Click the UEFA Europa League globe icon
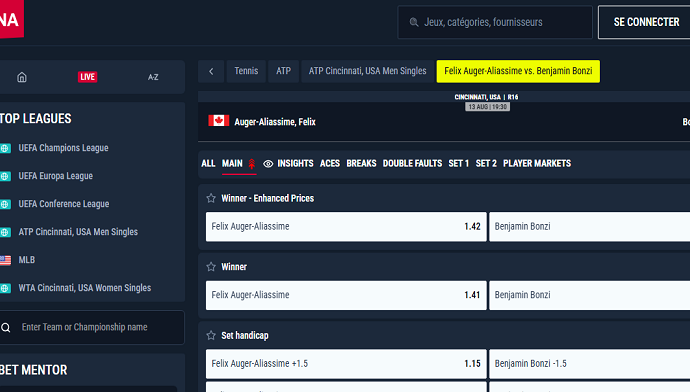This screenshot has height=392, width=690. click(x=5, y=176)
